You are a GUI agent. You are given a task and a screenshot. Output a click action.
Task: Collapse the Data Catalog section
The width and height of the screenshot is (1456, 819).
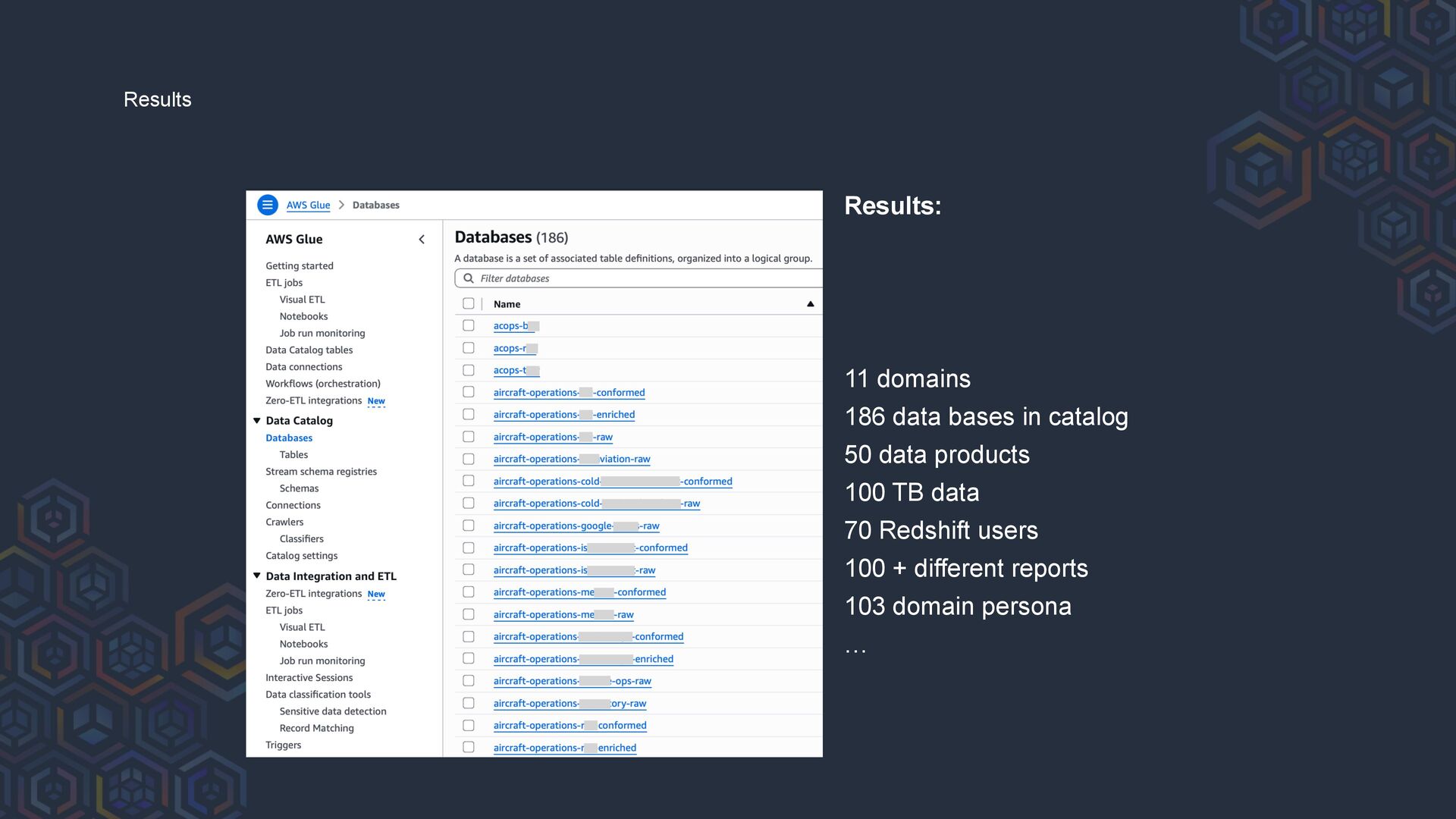click(x=257, y=421)
